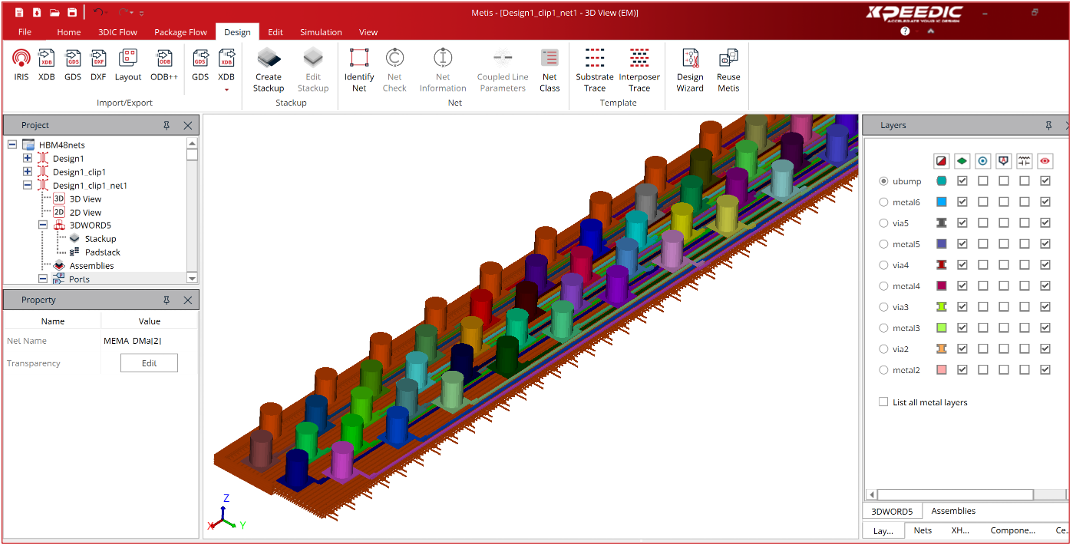Select the metal6 layer radio button

(884, 203)
